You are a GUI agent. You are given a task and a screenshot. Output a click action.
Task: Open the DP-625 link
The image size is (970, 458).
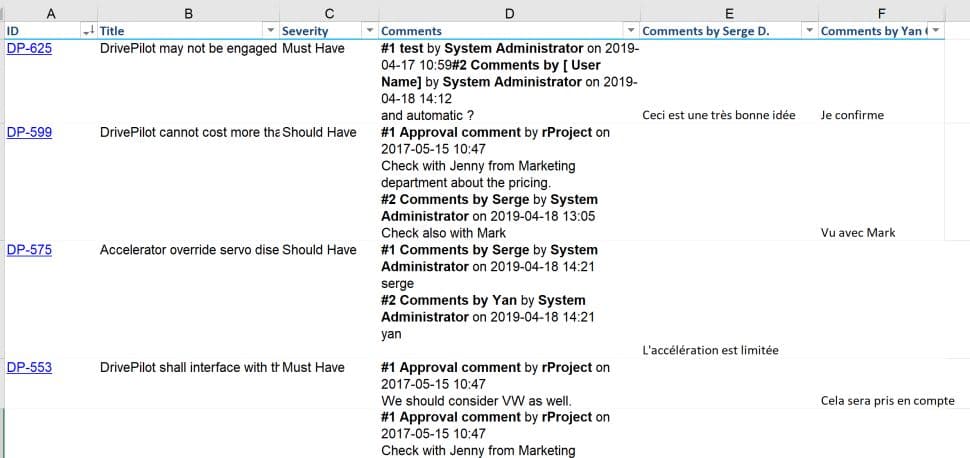(29, 48)
